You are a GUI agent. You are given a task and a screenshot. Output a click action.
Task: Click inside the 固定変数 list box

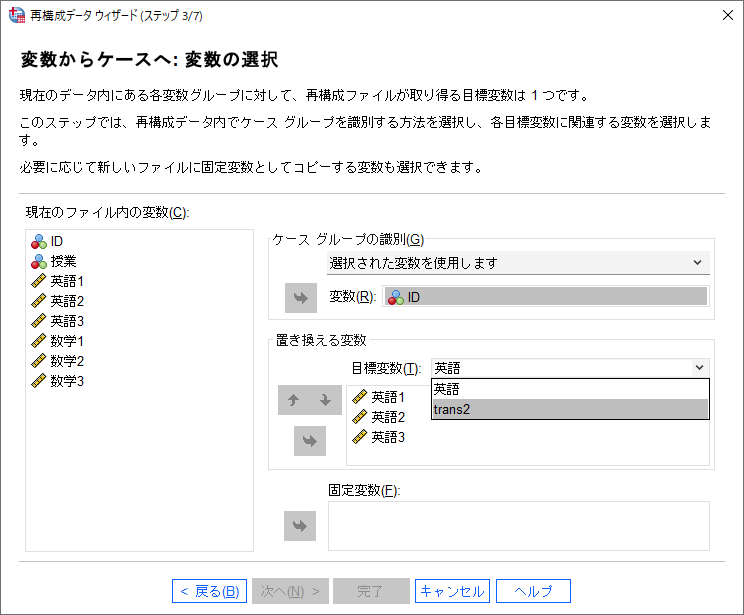tap(519, 526)
